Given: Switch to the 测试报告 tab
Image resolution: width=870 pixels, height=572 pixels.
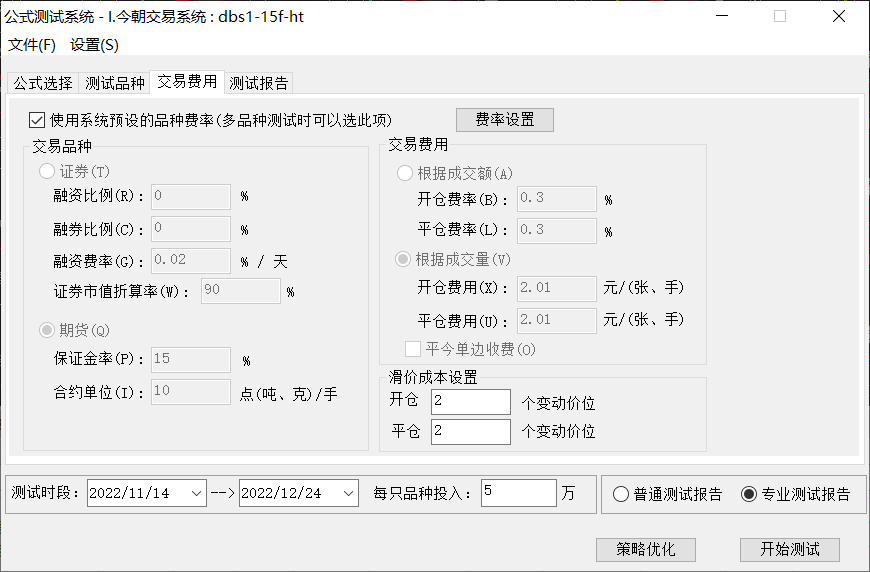Looking at the screenshot, I should click(x=259, y=83).
